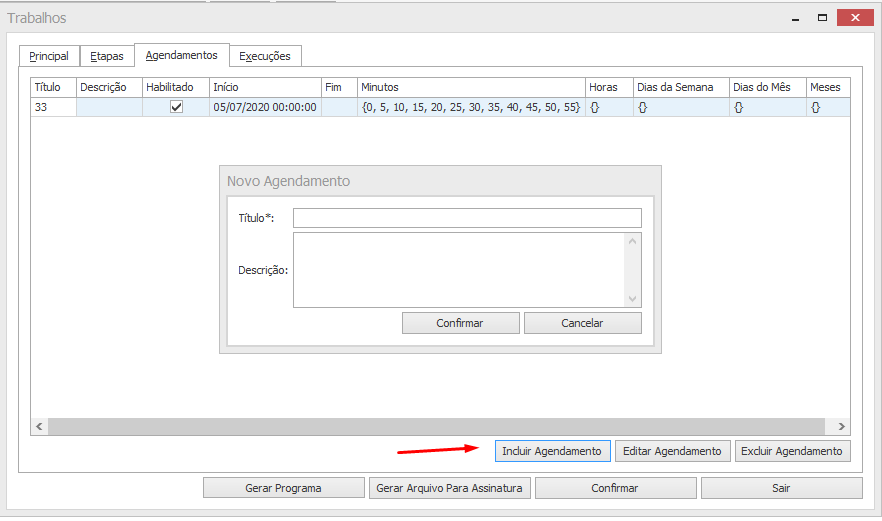
Task: Click the Sair button
Action: [781, 488]
